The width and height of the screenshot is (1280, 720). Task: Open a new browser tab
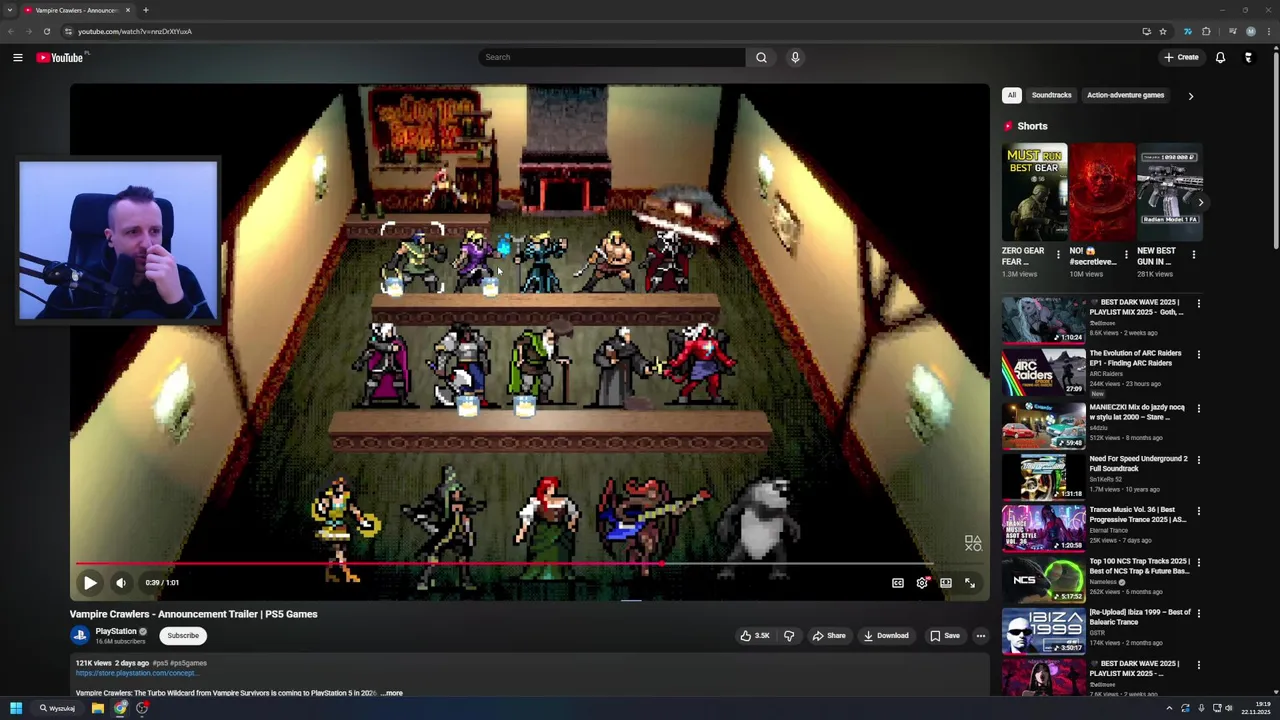coord(146,10)
